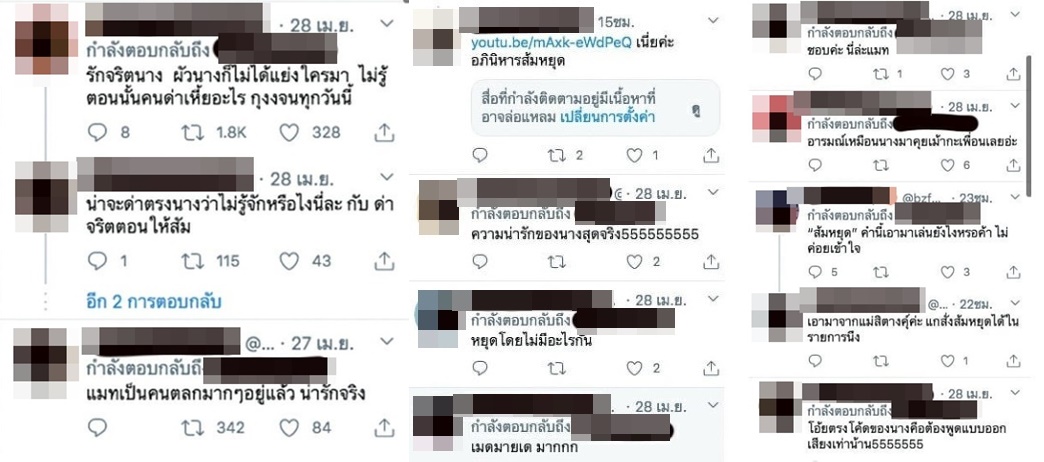Open comment thread with 5 replies

(x=815, y=272)
